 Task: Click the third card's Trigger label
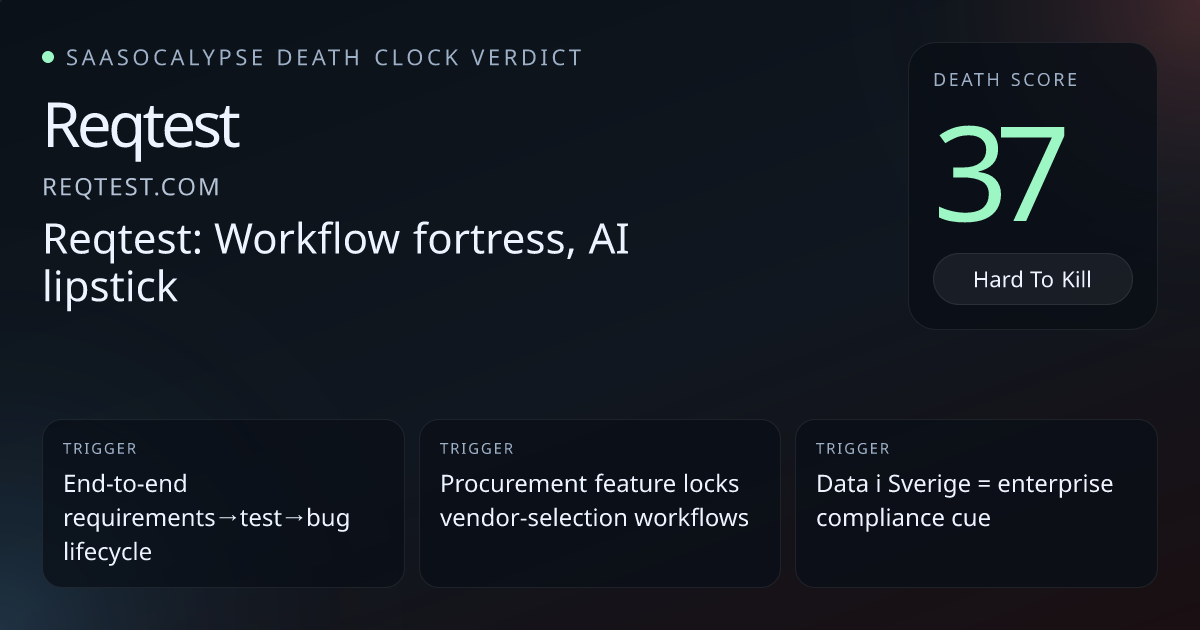pos(852,449)
